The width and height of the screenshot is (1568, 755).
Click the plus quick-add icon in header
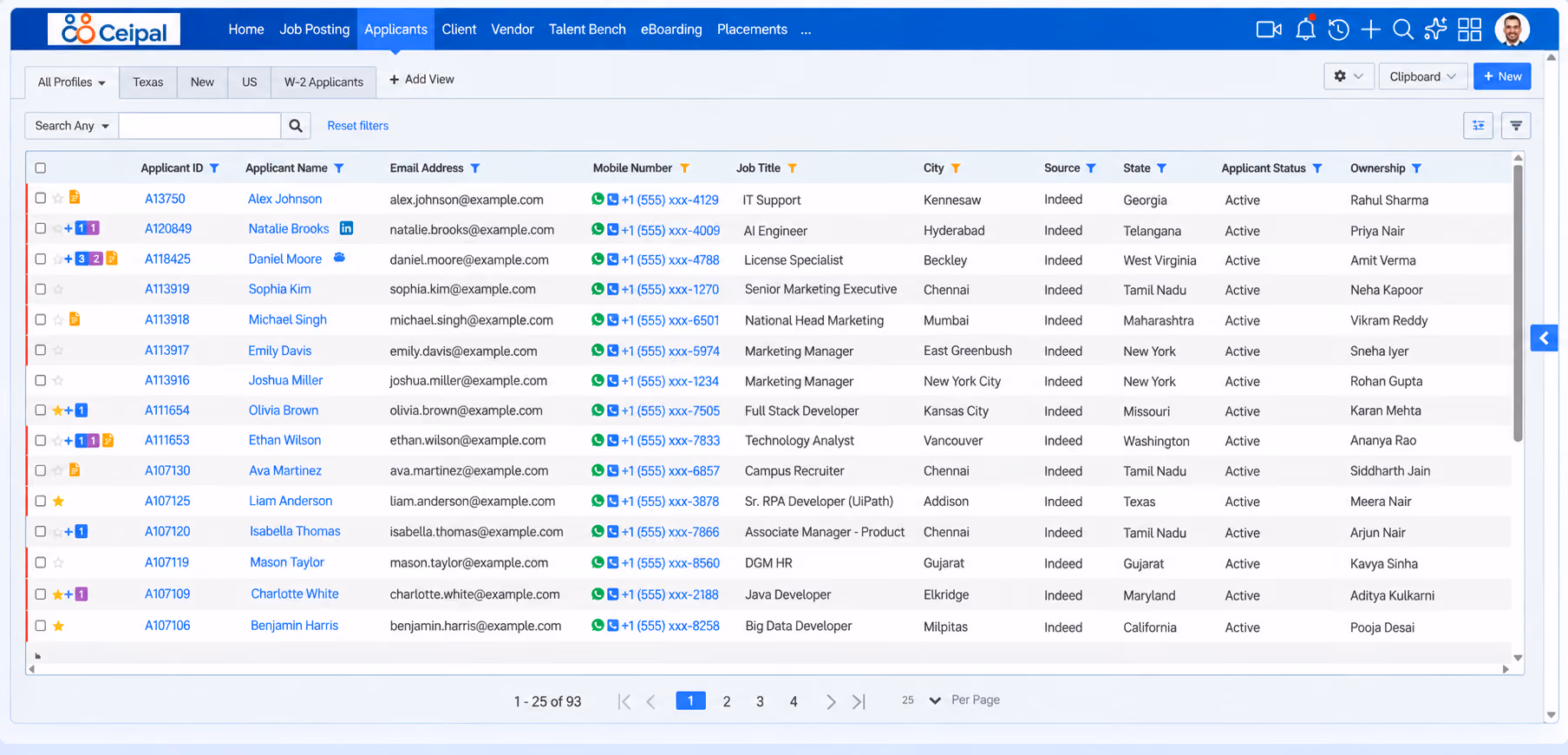[1370, 30]
